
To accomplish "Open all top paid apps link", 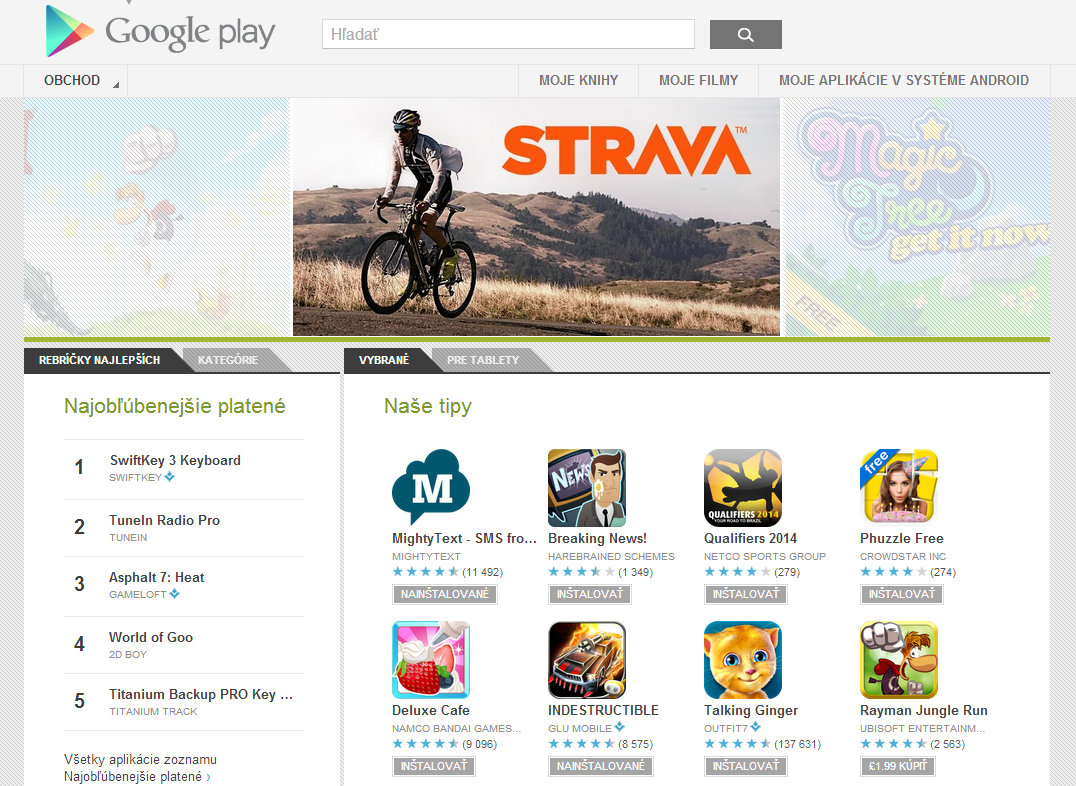I will [140, 768].
